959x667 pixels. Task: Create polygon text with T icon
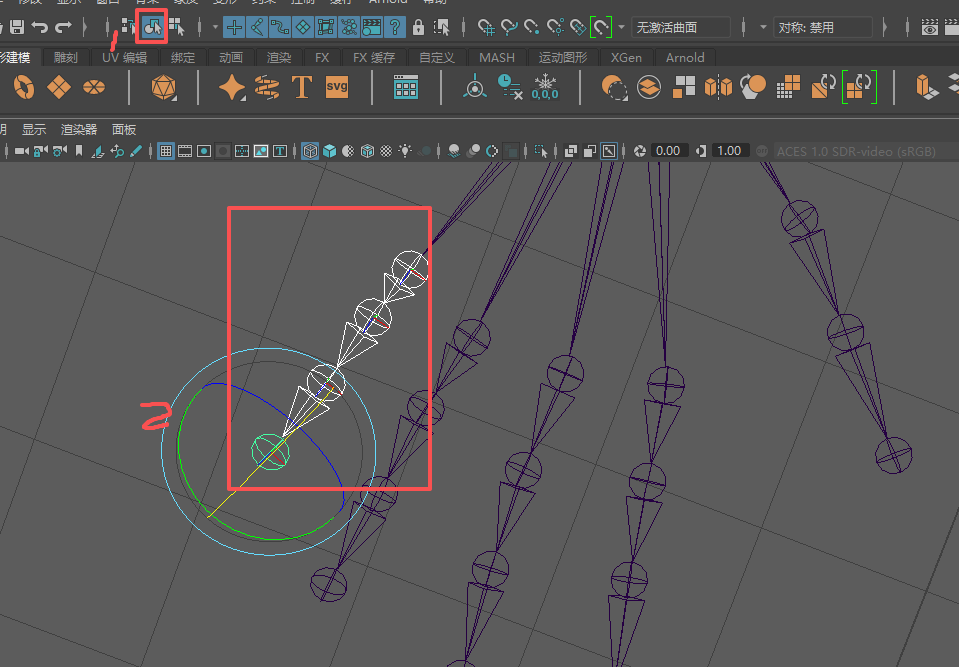pos(302,87)
